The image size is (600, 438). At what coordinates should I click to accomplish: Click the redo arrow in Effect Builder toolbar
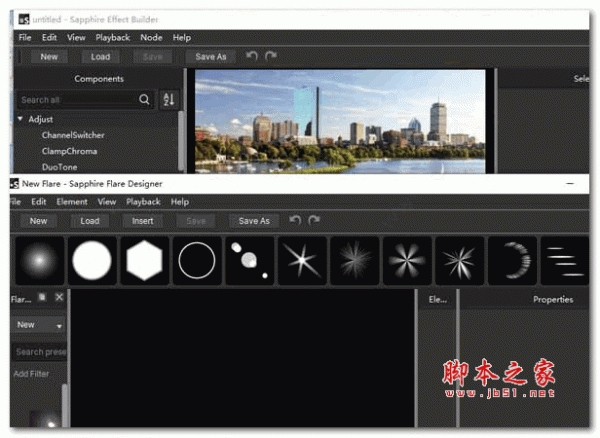click(271, 56)
